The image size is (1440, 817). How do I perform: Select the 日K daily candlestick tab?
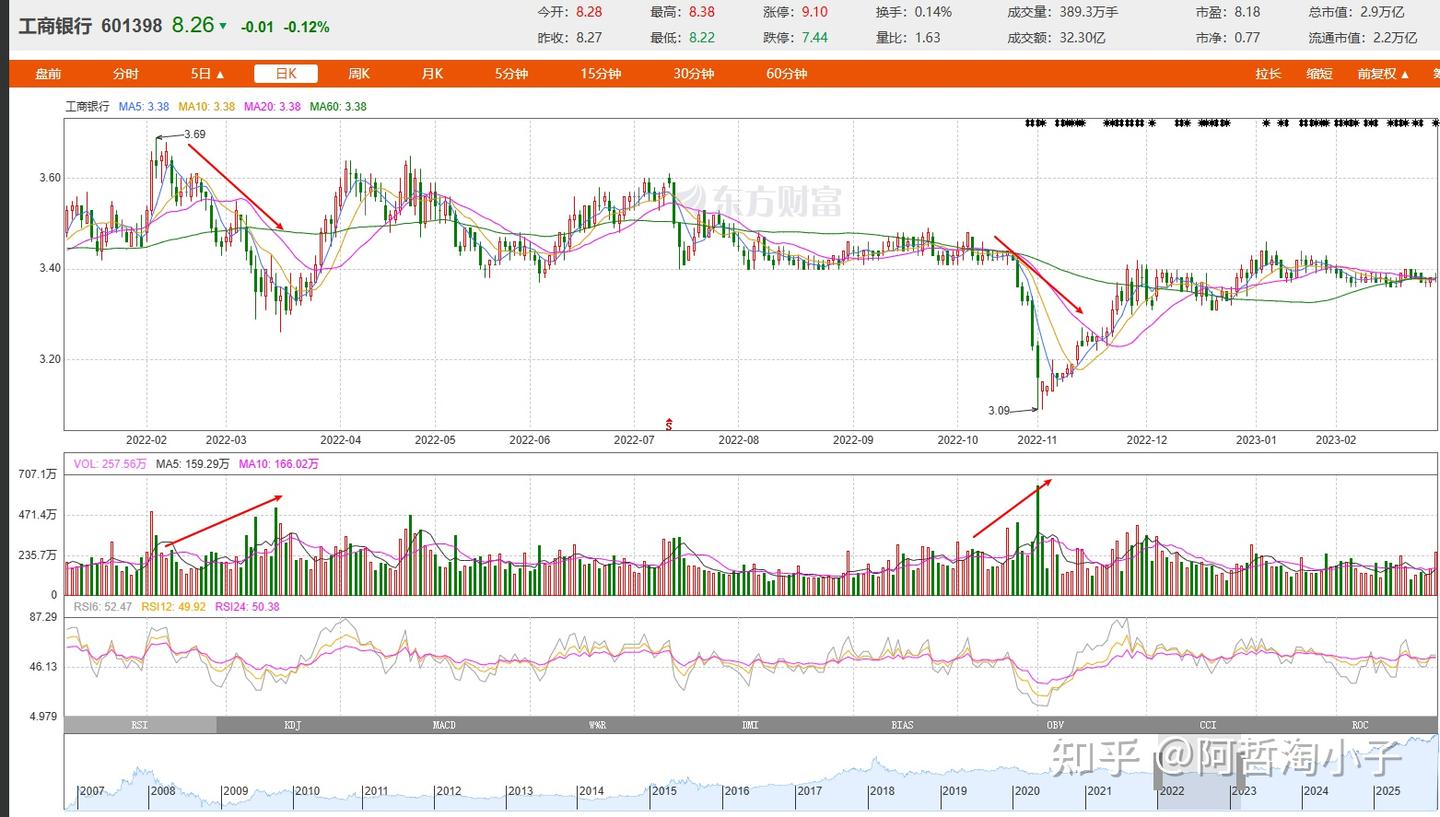286,74
